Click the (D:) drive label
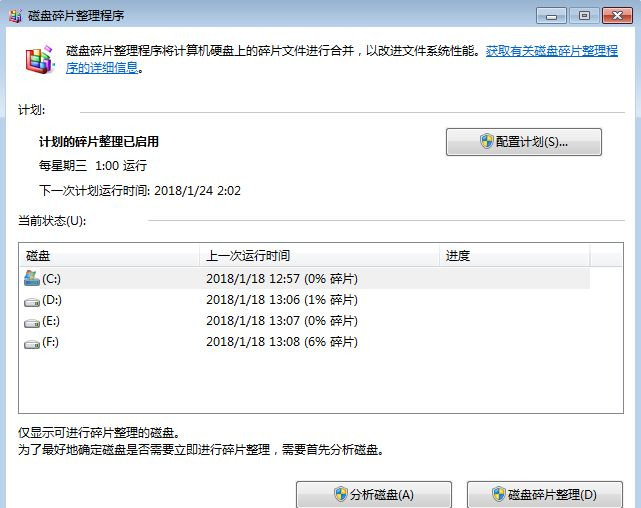Screen dimensions: 641x508 coord(52,300)
